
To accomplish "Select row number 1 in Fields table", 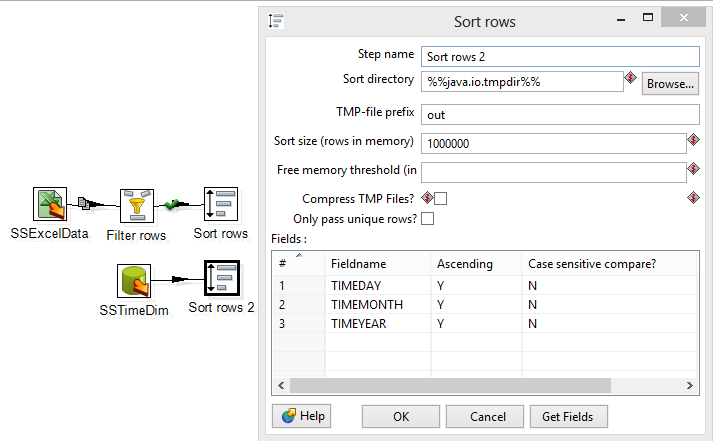I will tap(298, 286).
